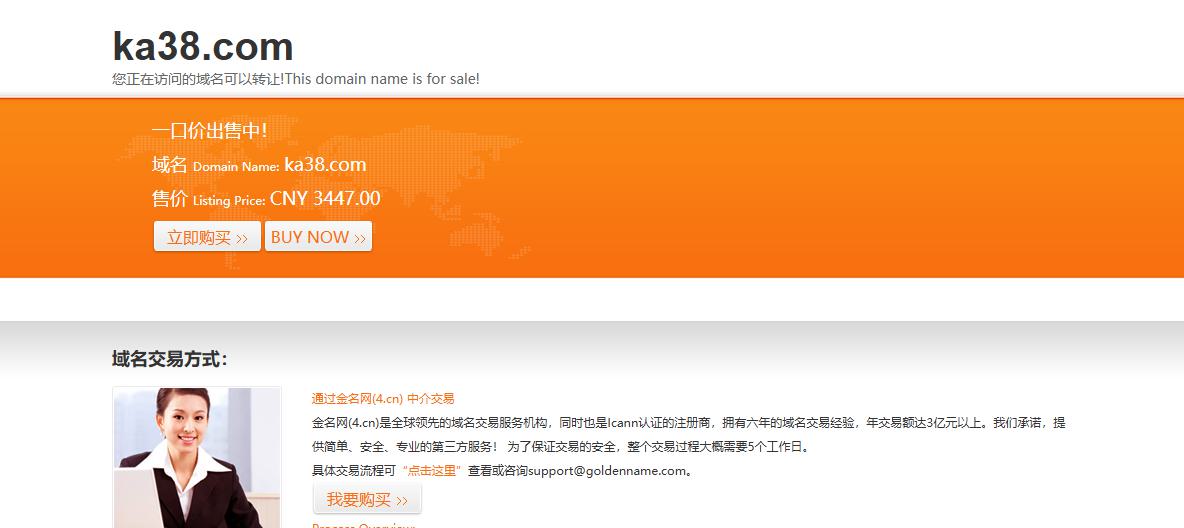Click the 'This domain name is for sale!' tagline

382,79
